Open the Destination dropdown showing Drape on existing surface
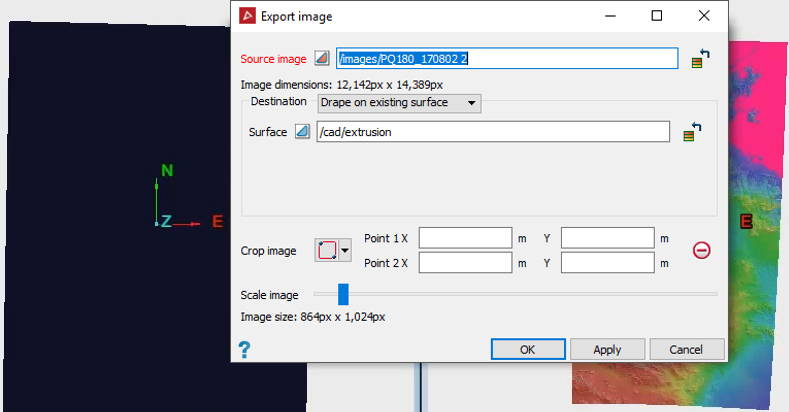The height and width of the screenshot is (412, 789). tap(399, 103)
